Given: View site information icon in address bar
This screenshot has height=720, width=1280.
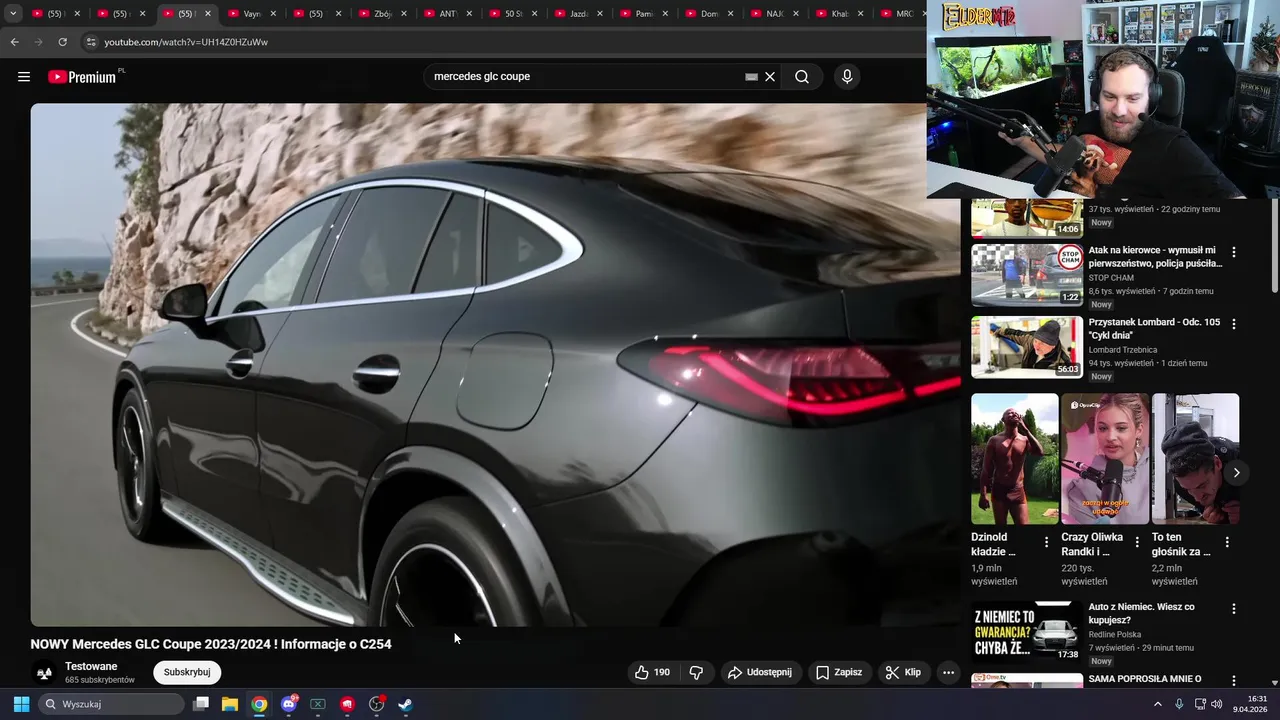Looking at the screenshot, I should 91,42.
